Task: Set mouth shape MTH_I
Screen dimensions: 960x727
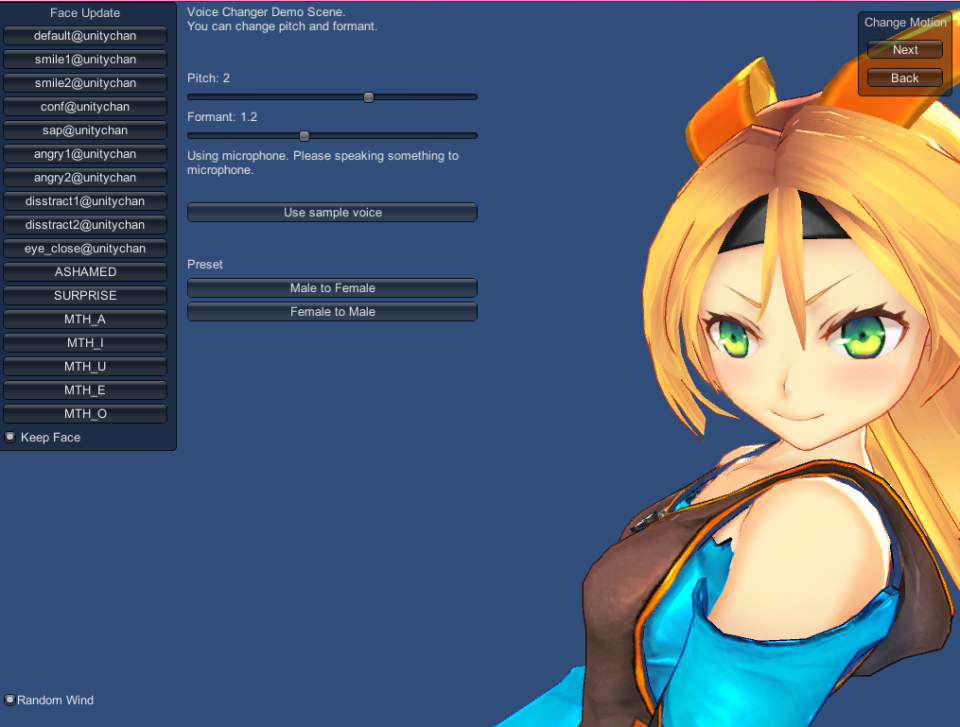Action: [85, 342]
